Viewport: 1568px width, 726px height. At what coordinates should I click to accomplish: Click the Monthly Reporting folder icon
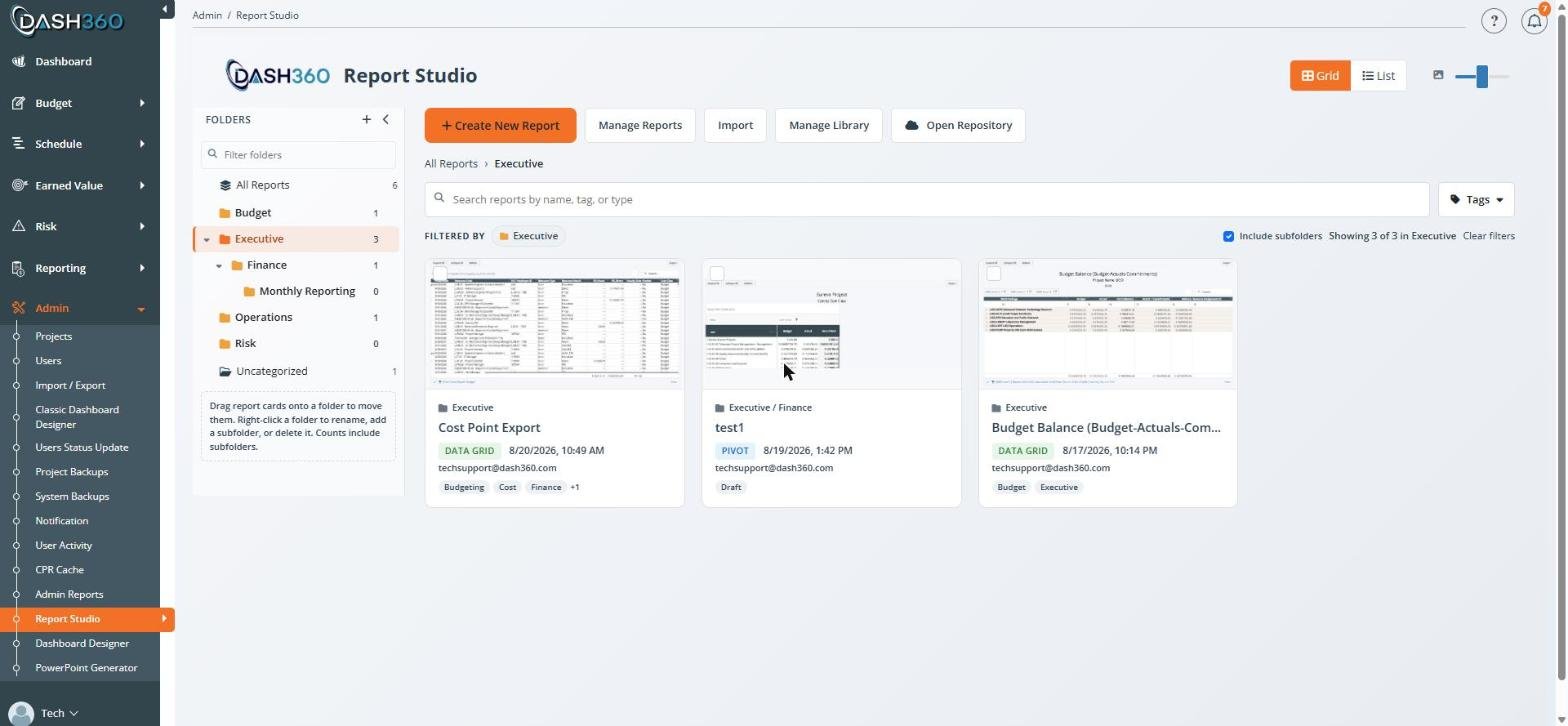(x=249, y=291)
